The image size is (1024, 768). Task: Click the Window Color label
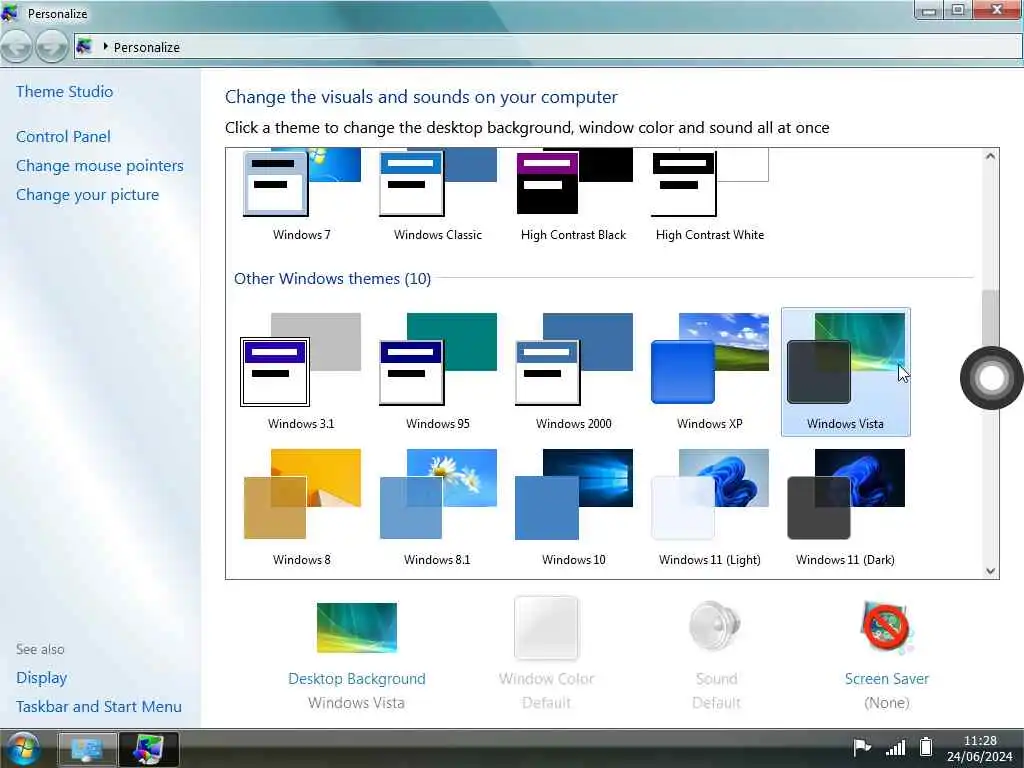pos(547,679)
